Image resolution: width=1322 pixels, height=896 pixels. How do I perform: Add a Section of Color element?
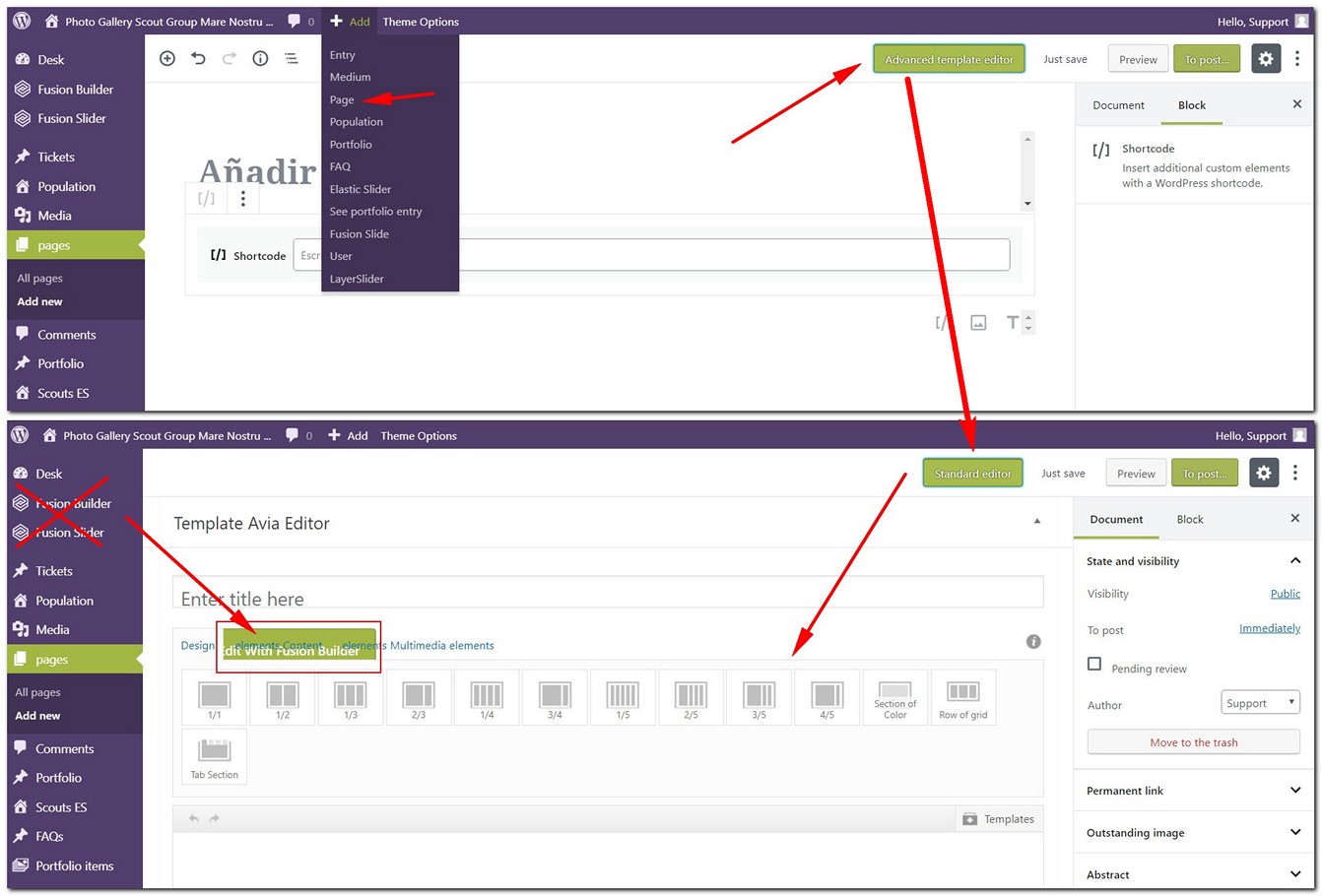coord(894,698)
